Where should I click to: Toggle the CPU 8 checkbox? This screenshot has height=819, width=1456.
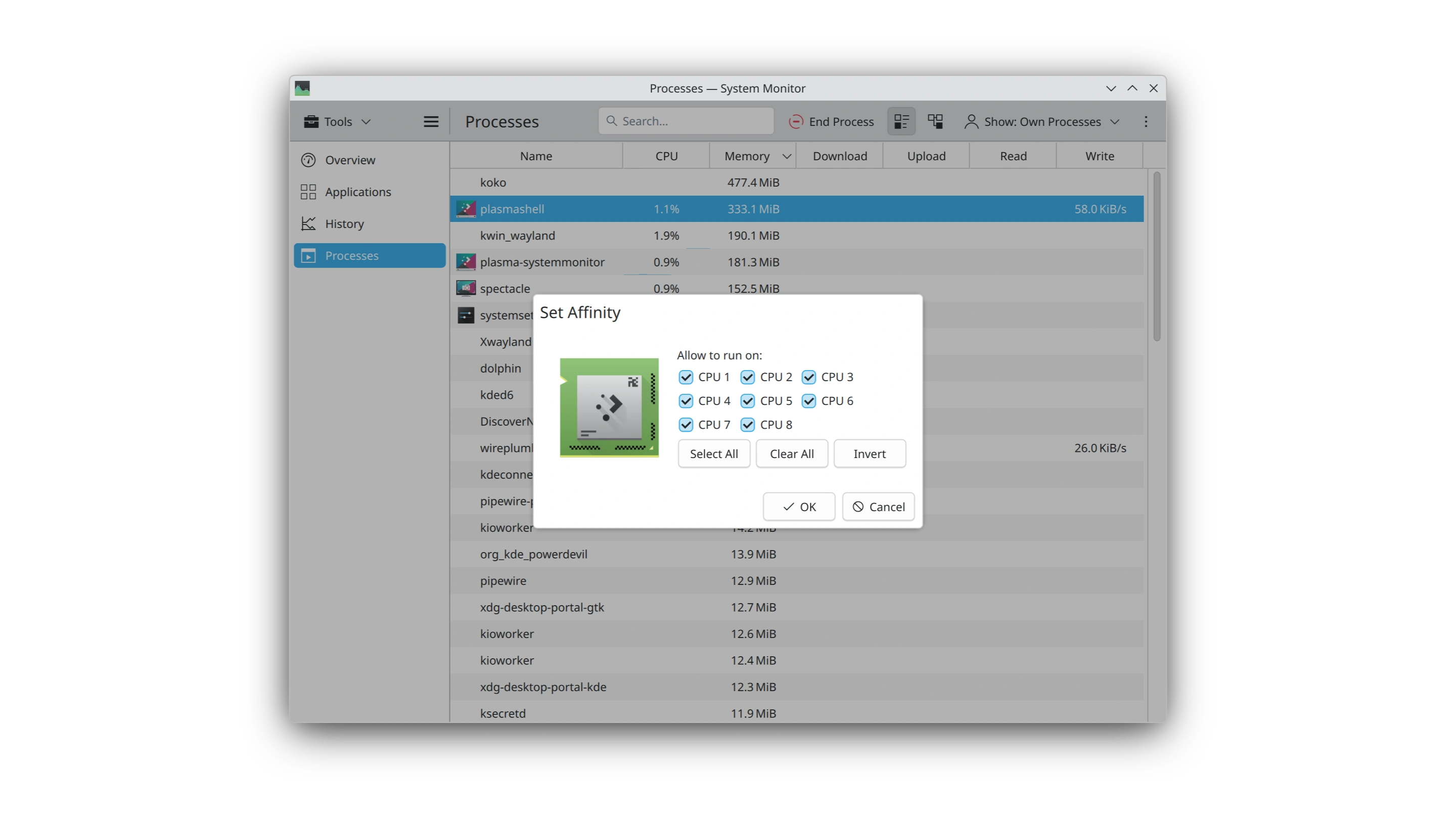pos(748,425)
